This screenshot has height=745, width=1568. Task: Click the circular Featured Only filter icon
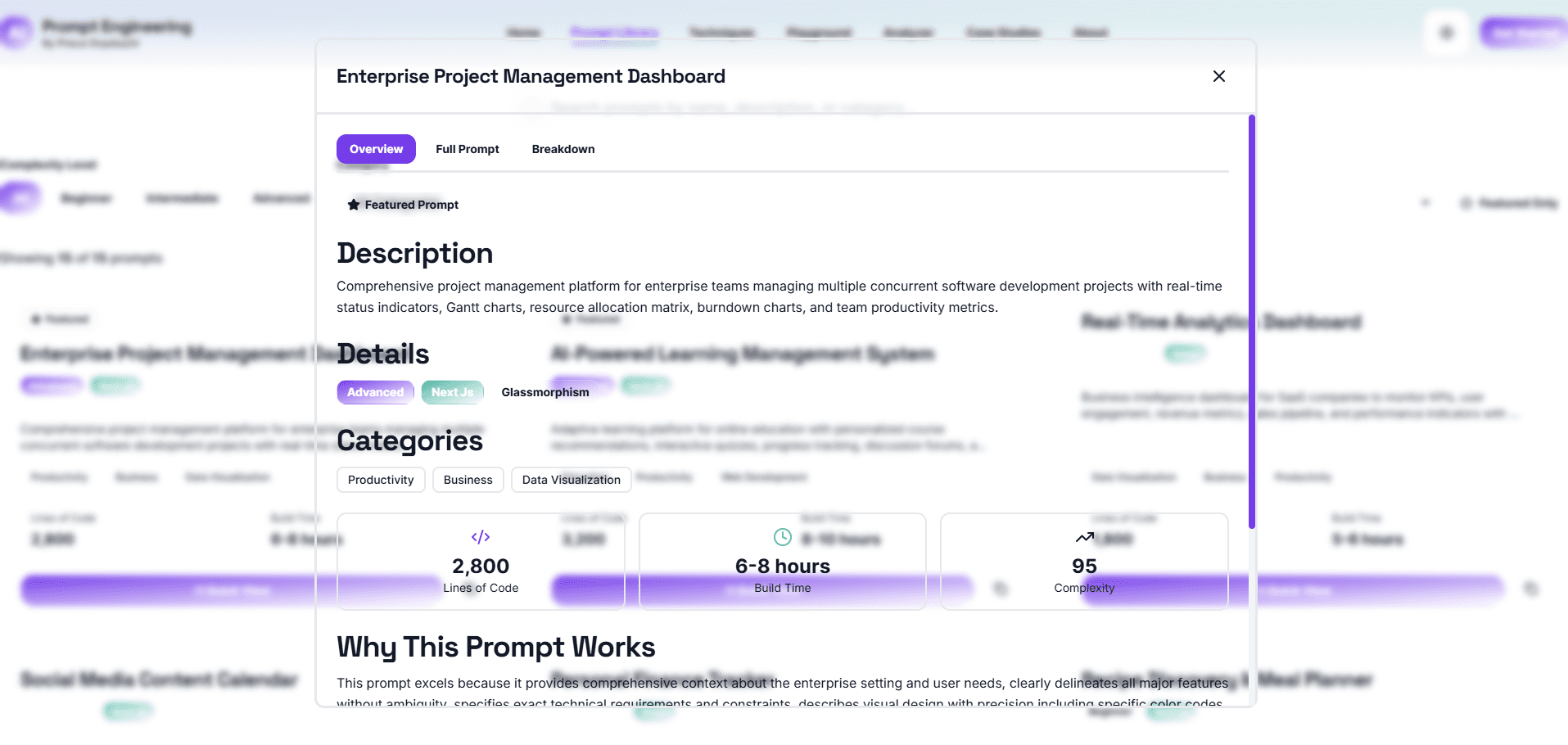(1466, 203)
